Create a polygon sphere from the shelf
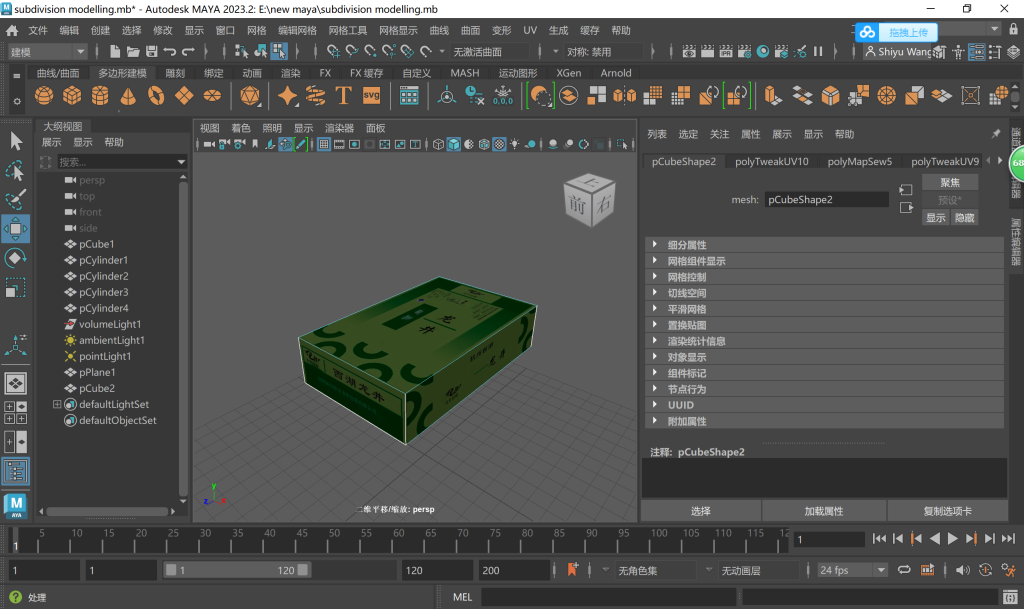 (44, 96)
